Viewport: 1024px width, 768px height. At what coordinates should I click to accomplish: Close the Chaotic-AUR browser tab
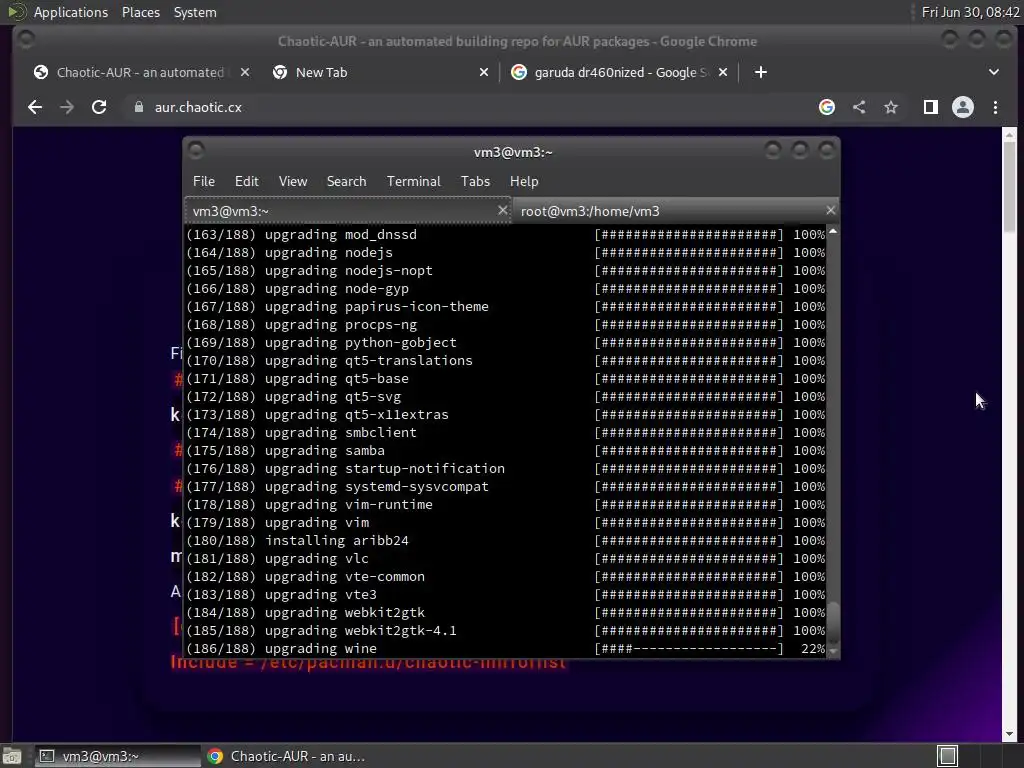click(x=245, y=72)
